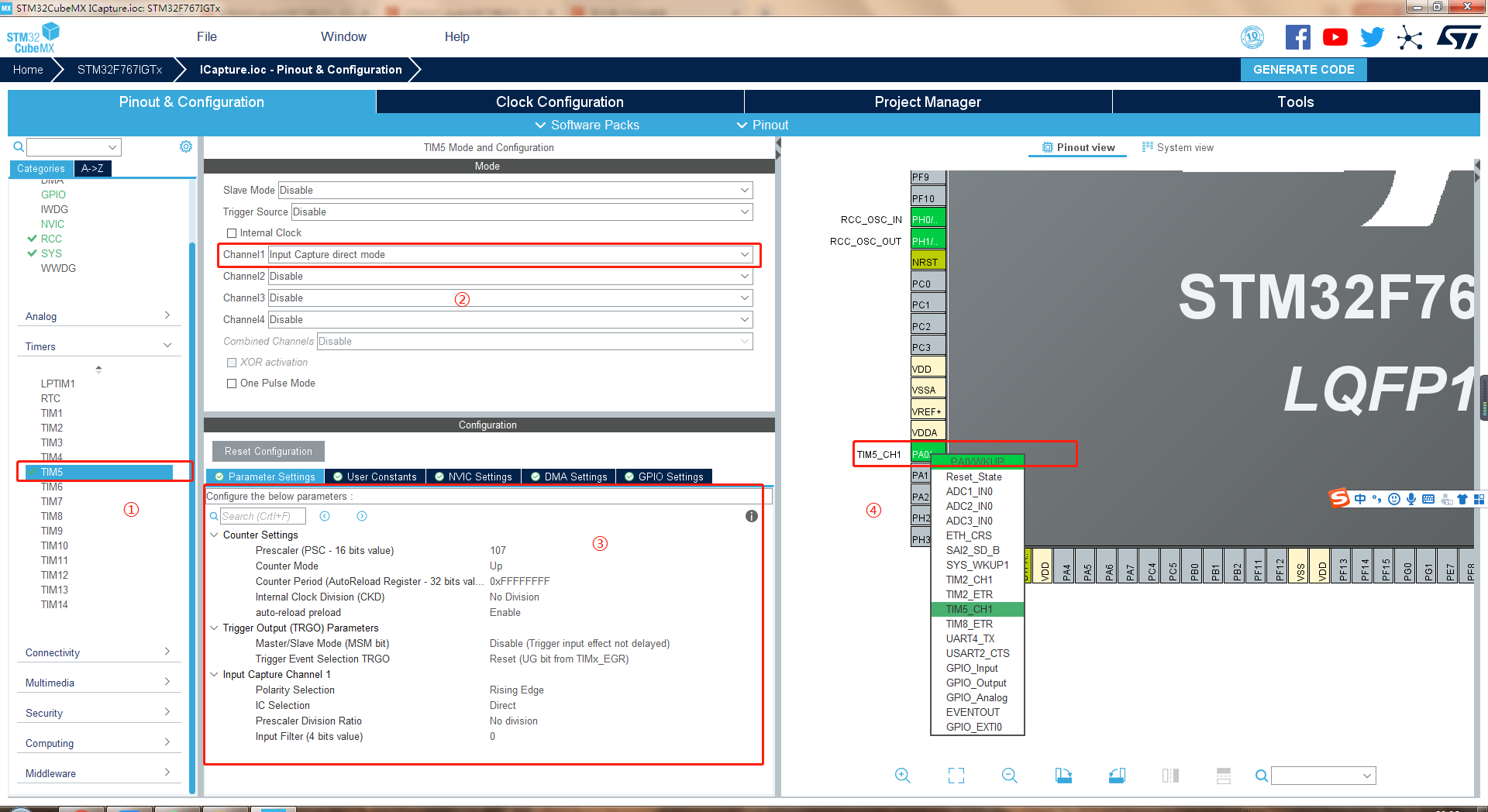The height and width of the screenshot is (812, 1488).
Task: Open the File menu
Action: click(x=207, y=36)
